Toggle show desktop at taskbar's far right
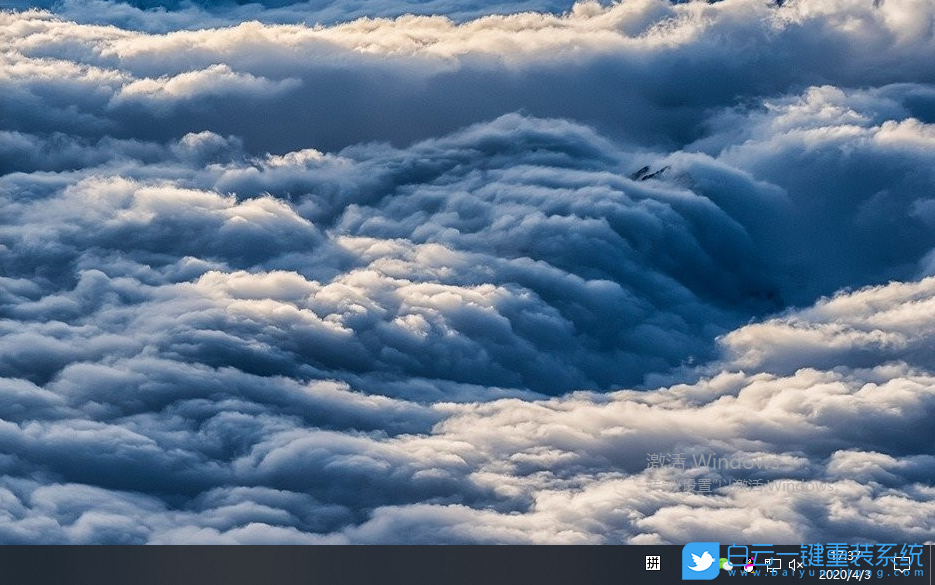The height and width of the screenshot is (585, 935). tap(933, 567)
